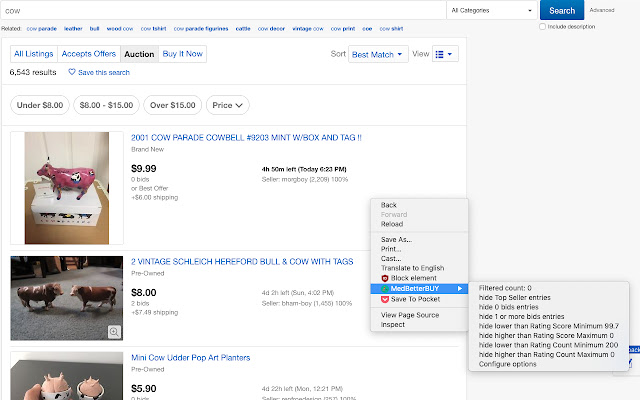Open related search cow parade figurines
The image size is (640, 400).
point(201,29)
